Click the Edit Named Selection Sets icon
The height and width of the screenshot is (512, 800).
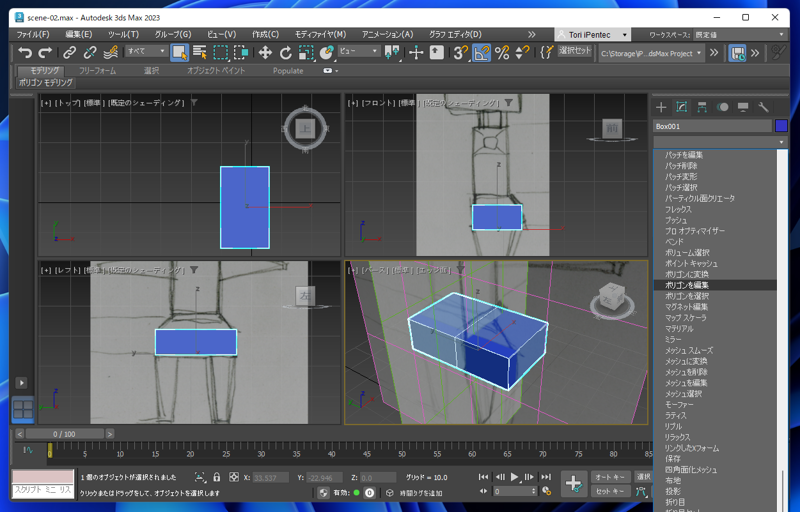pos(546,52)
